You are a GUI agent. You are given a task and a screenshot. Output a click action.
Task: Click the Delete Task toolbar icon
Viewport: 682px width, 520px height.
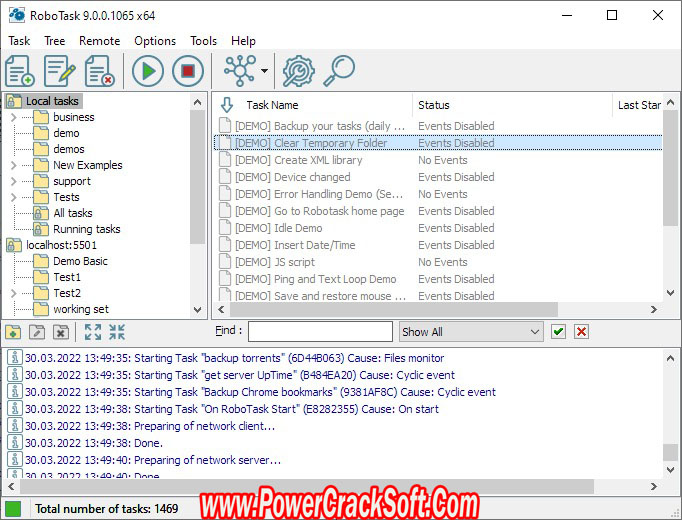pyautogui.click(x=99, y=71)
